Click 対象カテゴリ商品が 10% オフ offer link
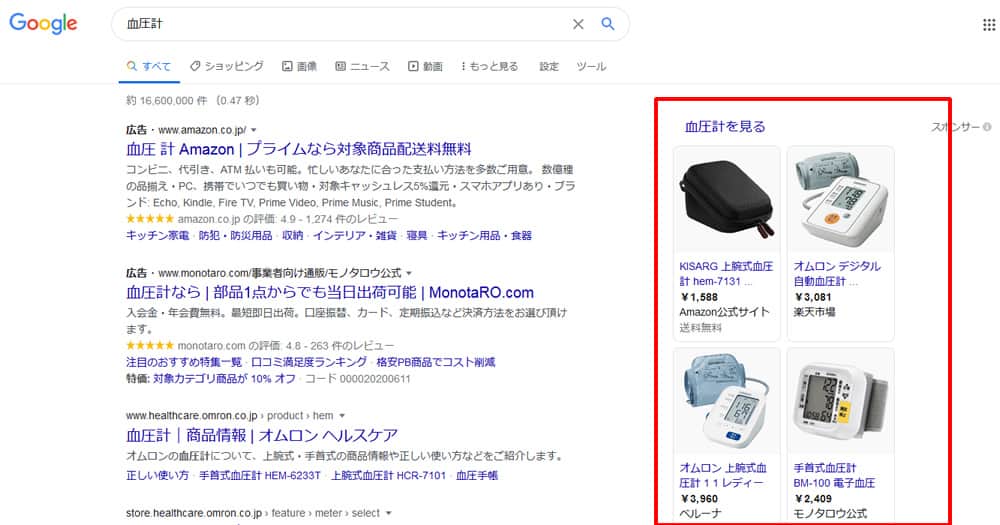 pyautogui.click(x=224, y=379)
